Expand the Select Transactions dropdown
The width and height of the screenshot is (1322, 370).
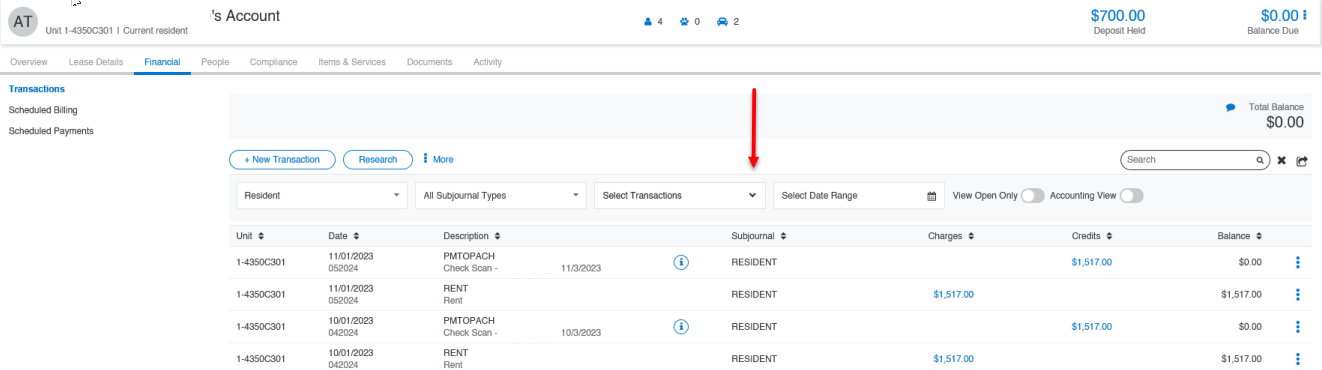[680, 196]
